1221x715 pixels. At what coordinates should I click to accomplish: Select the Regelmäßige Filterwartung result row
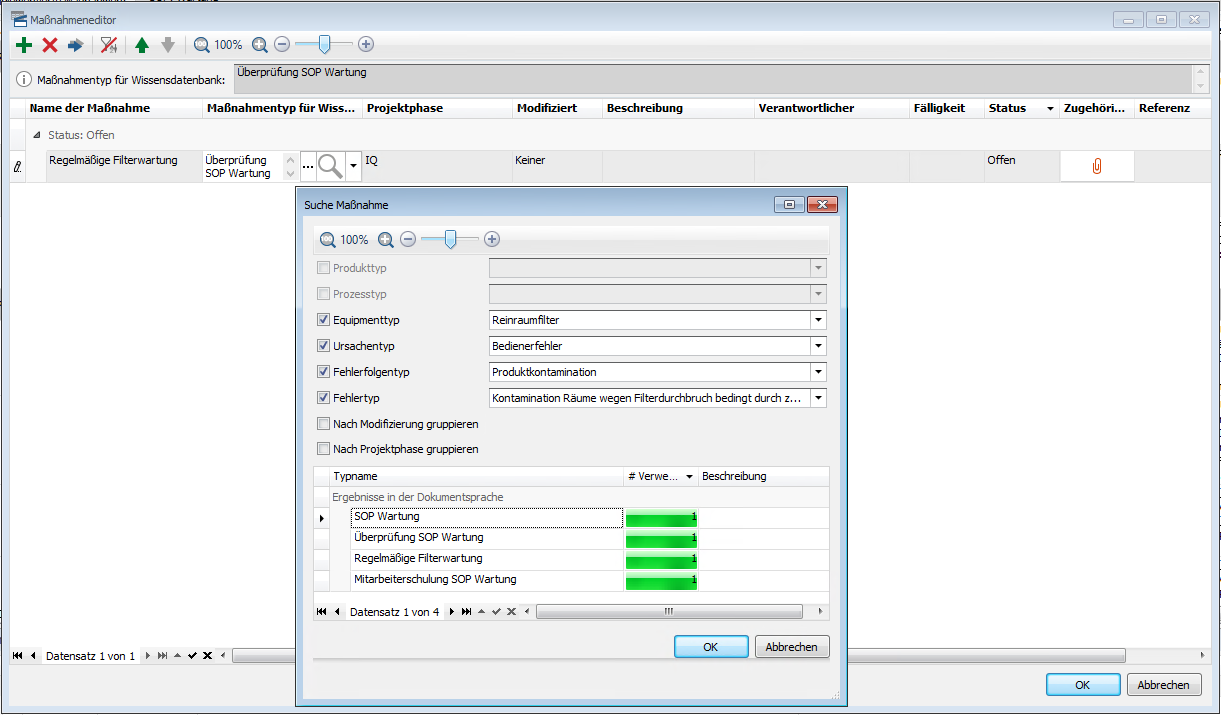coord(418,559)
